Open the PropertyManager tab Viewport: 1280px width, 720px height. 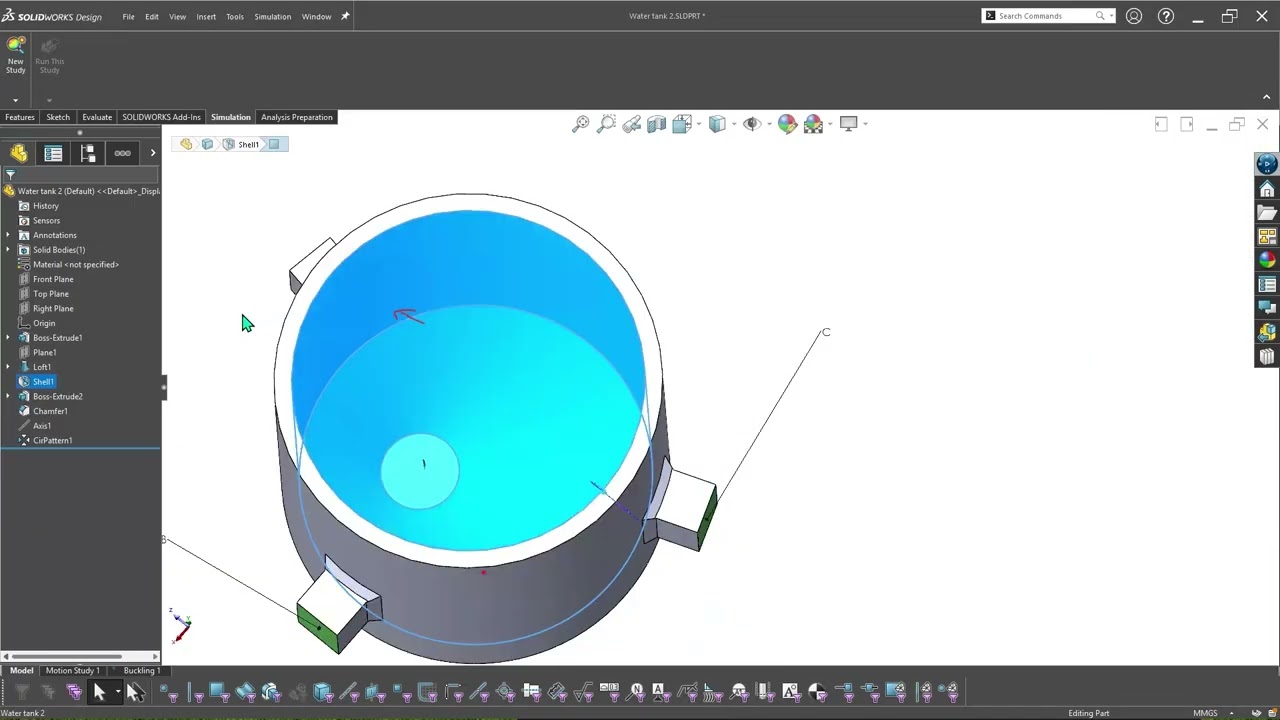(53, 153)
